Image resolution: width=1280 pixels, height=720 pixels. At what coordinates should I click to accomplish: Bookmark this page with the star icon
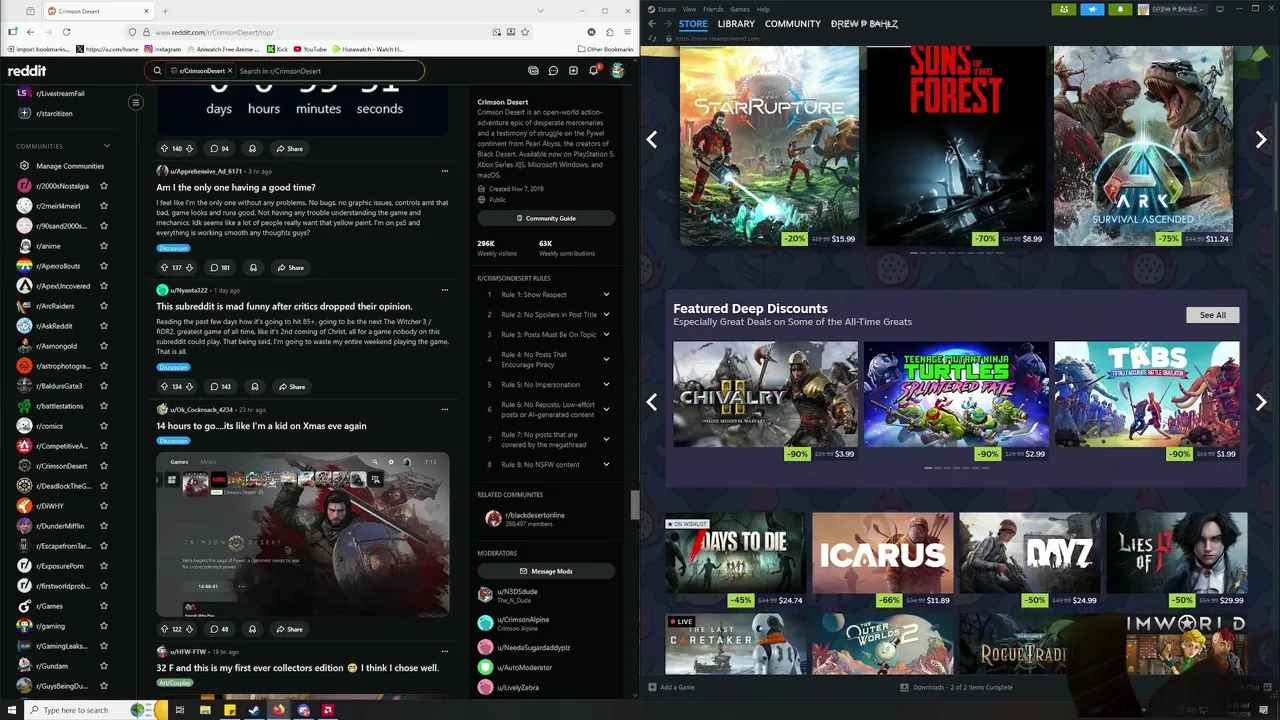525,32
